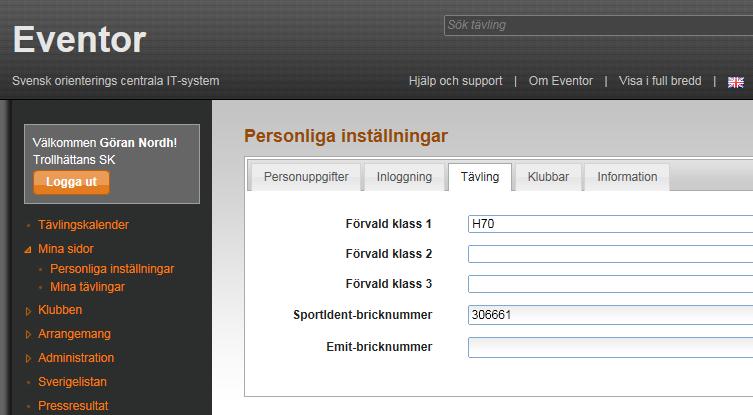Select Visa i full bredd

660,81
